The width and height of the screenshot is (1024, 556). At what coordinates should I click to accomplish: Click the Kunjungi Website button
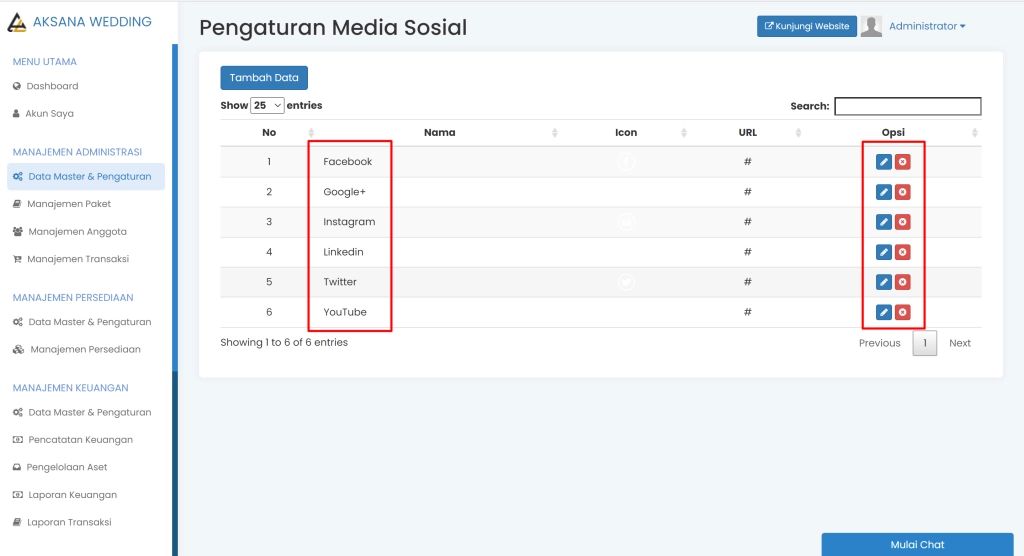[806, 27]
